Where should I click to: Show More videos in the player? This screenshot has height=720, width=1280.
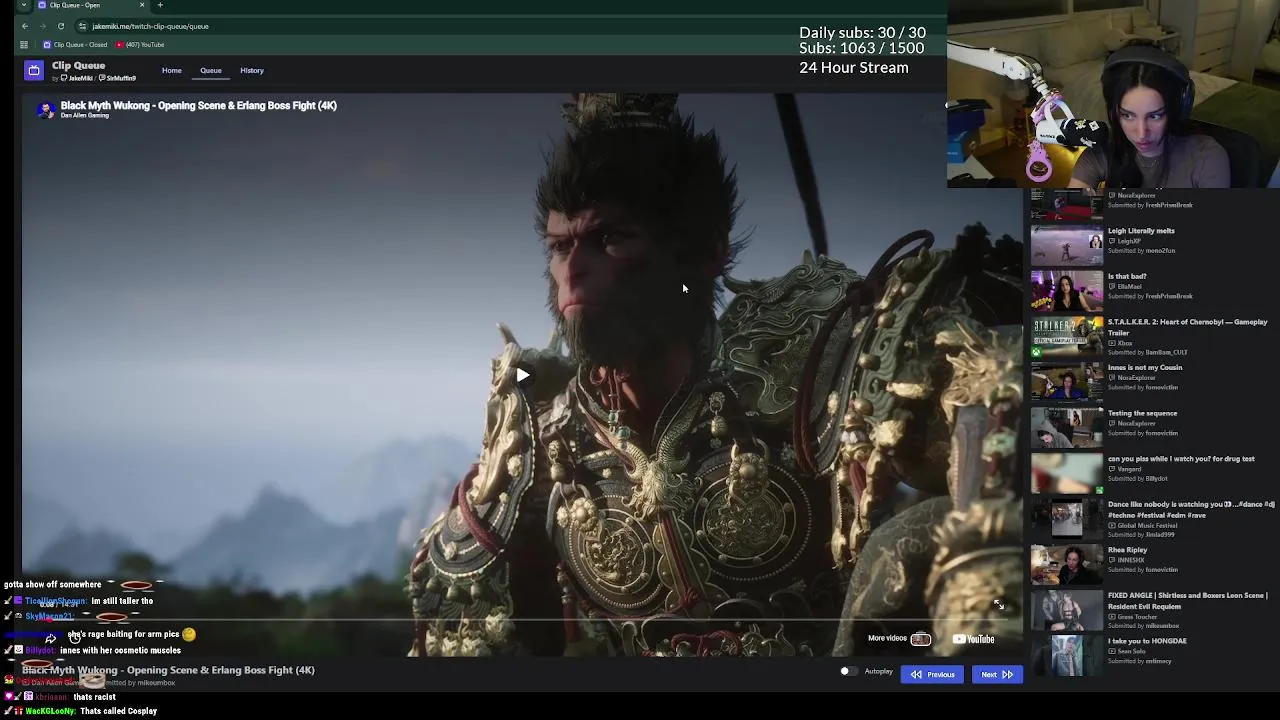899,639
